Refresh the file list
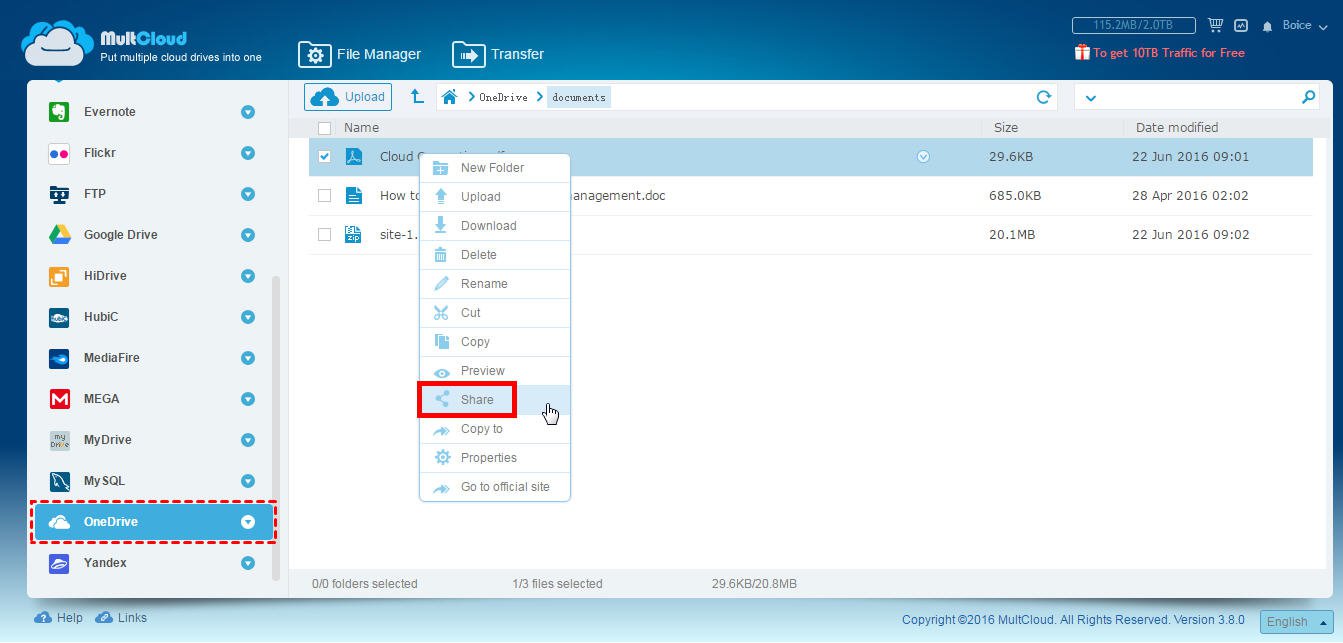This screenshot has width=1343, height=643. (1044, 97)
